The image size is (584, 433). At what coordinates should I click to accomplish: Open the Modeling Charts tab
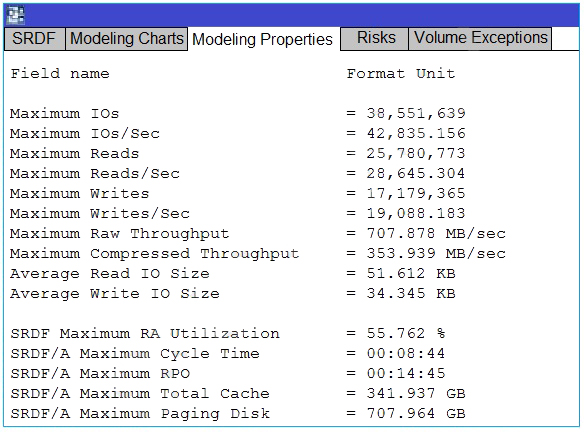pos(127,38)
